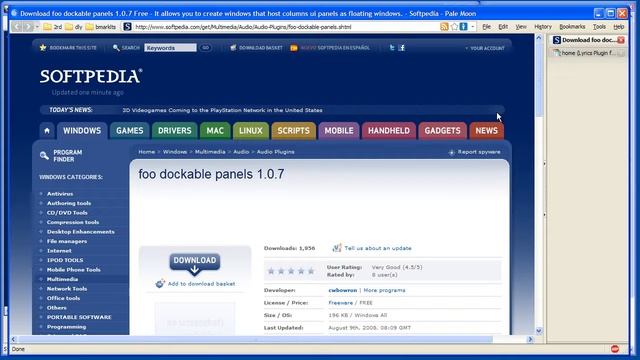The height and width of the screenshot is (360, 640).
Task: Expand the Antivirus category
Action: (60, 194)
